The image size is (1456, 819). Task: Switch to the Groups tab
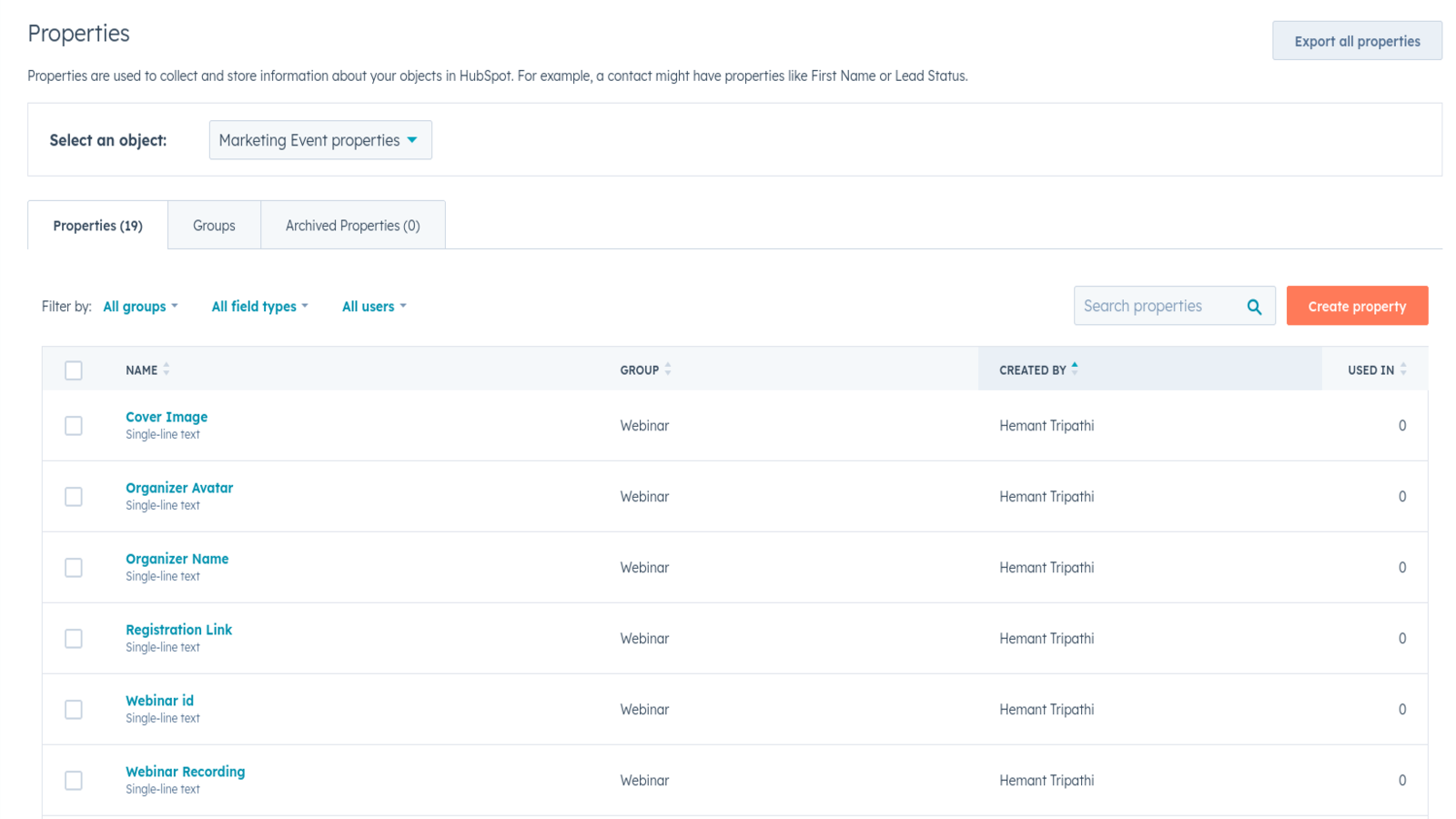point(213,225)
